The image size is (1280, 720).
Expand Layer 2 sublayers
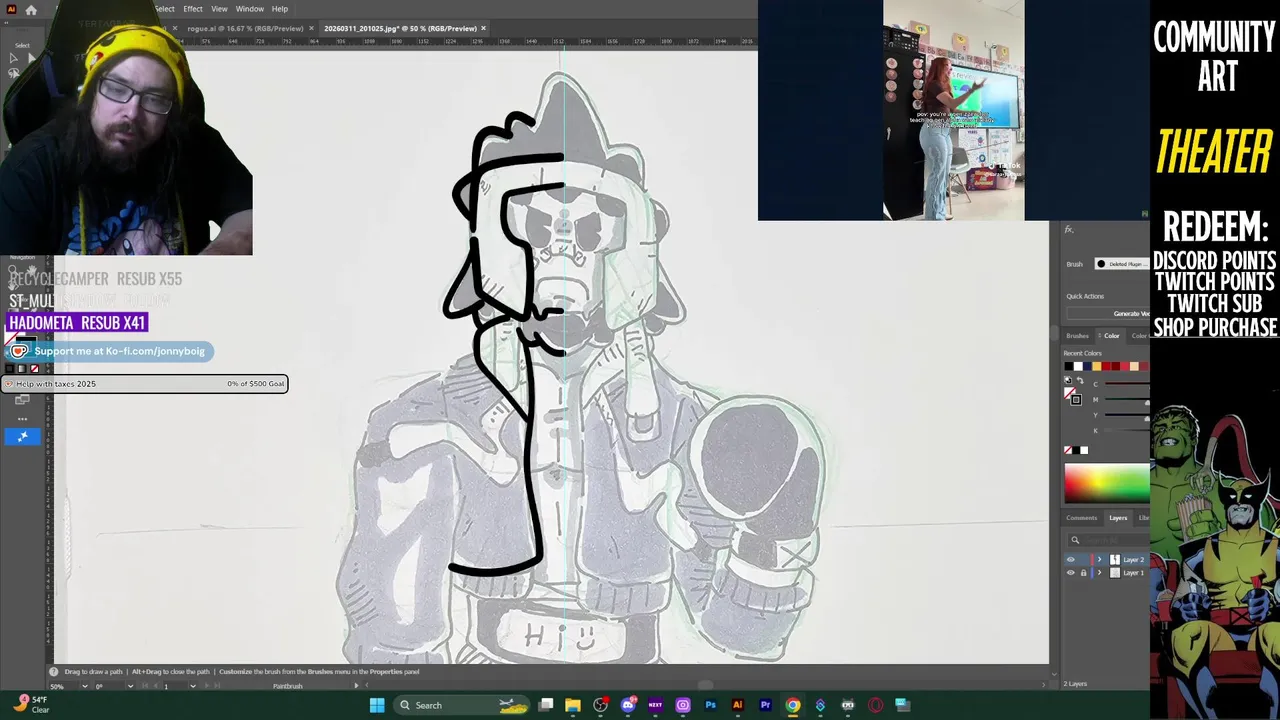tap(1099, 560)
